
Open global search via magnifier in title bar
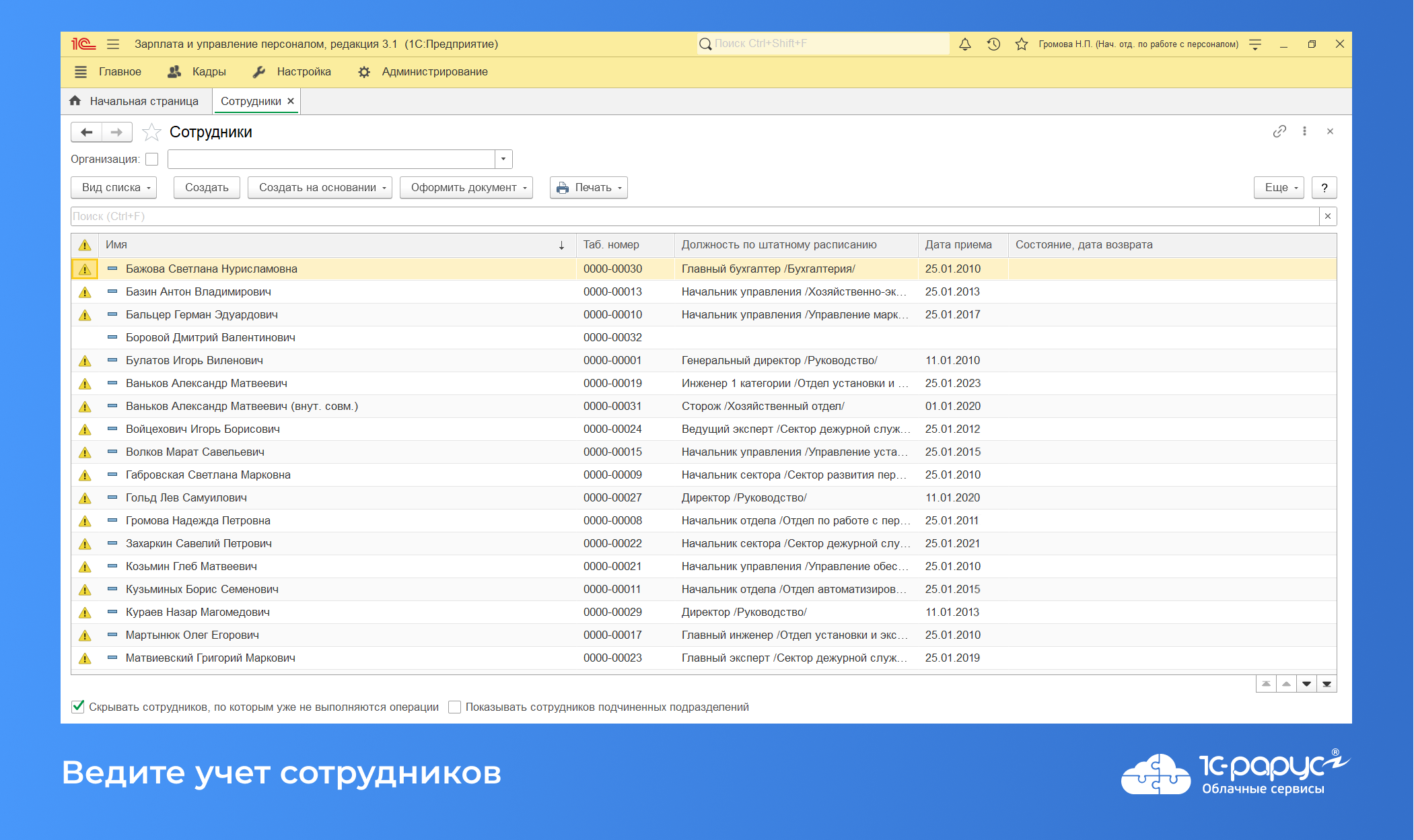point(705,44)
